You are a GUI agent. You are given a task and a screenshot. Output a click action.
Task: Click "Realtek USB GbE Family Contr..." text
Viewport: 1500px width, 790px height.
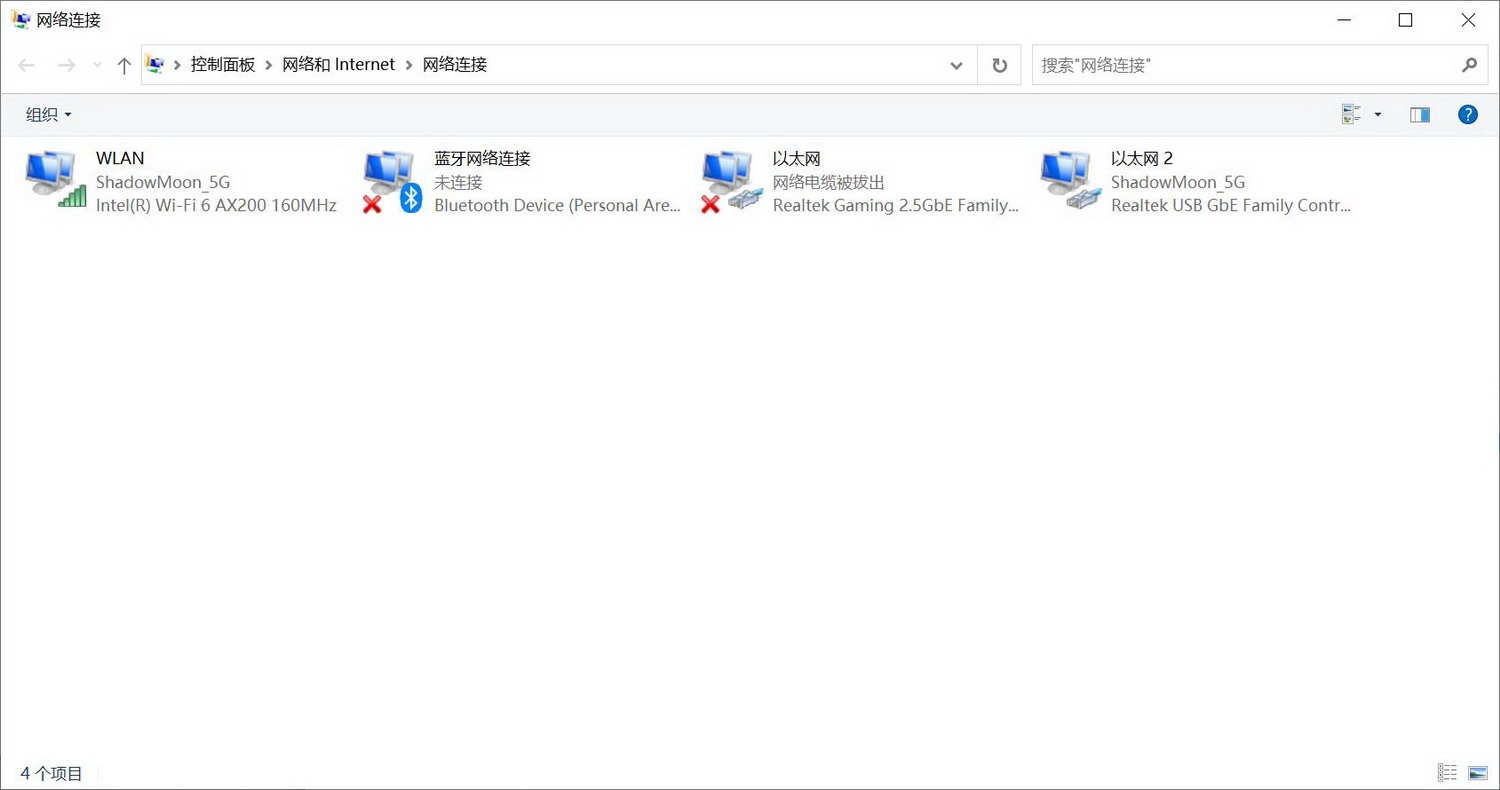coord(1231,205)
